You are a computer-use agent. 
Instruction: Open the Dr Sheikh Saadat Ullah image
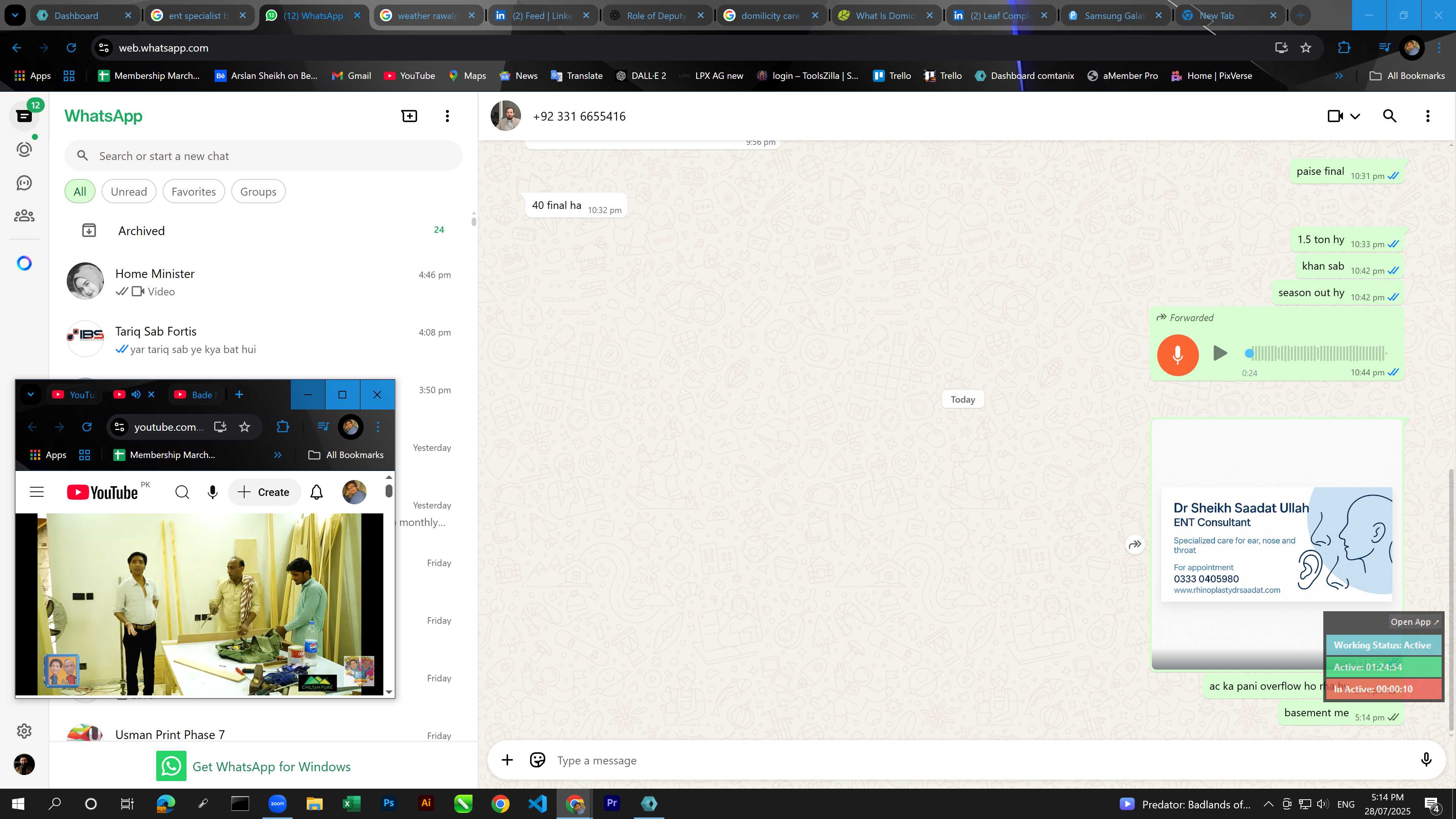click(1277, 544)
